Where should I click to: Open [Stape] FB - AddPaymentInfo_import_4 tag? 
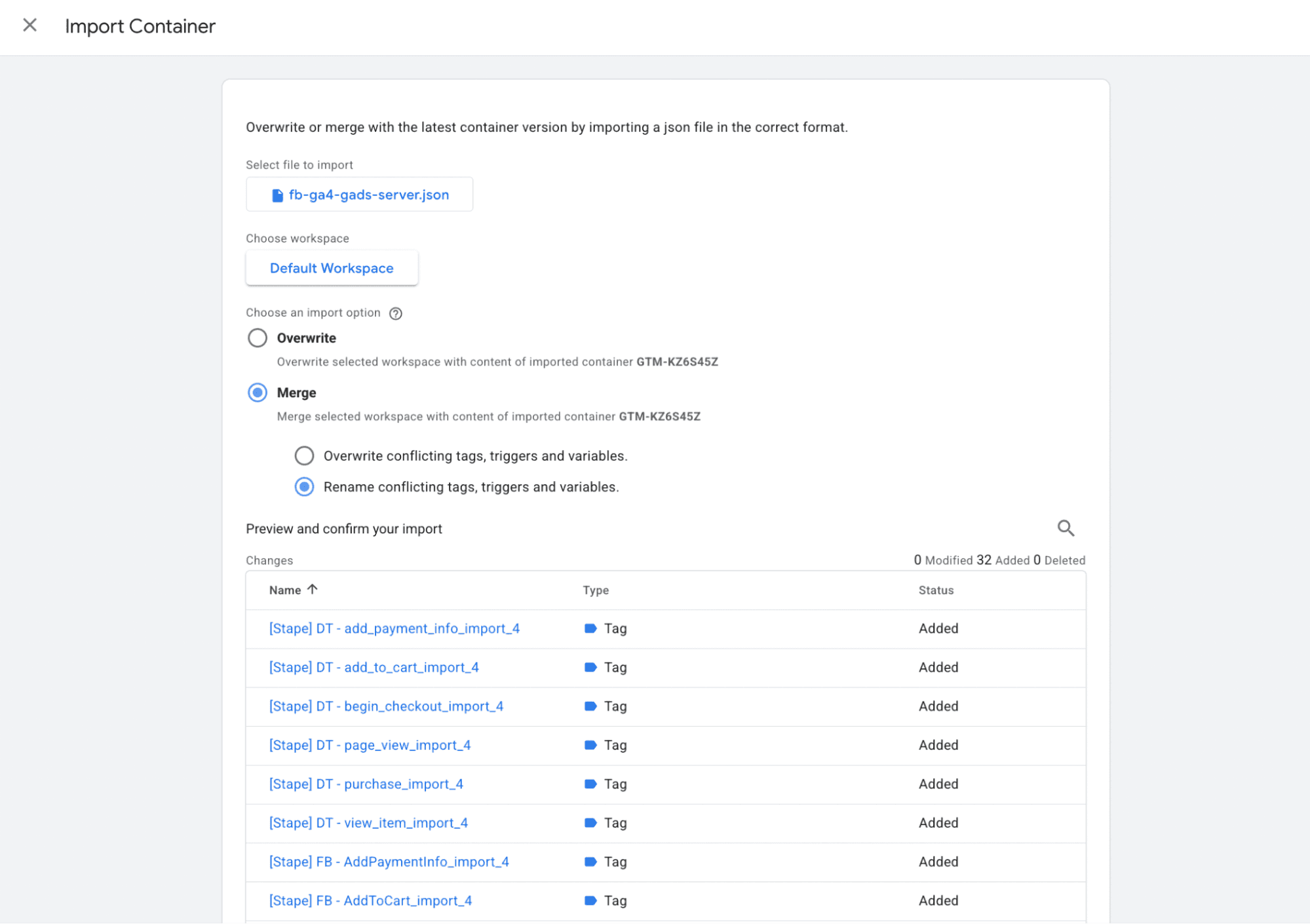tap(389, 862)
